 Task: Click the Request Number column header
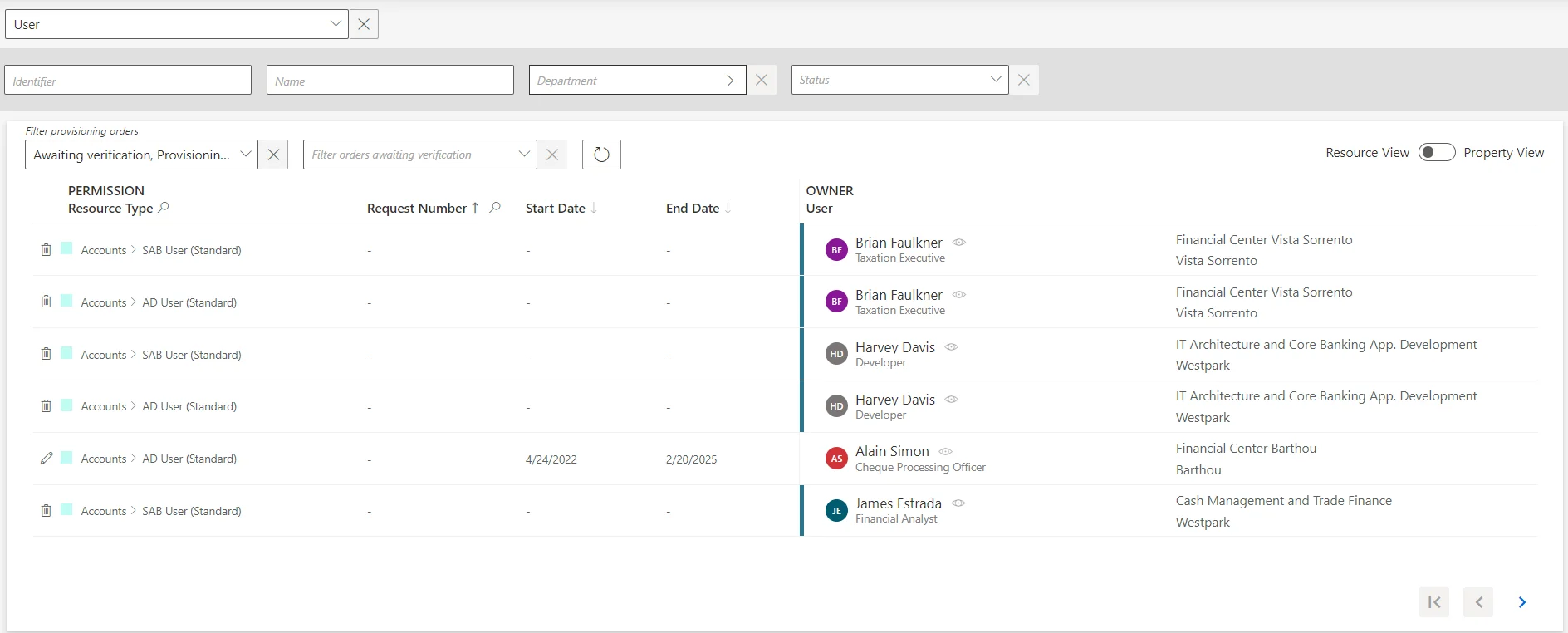(417, 209)
